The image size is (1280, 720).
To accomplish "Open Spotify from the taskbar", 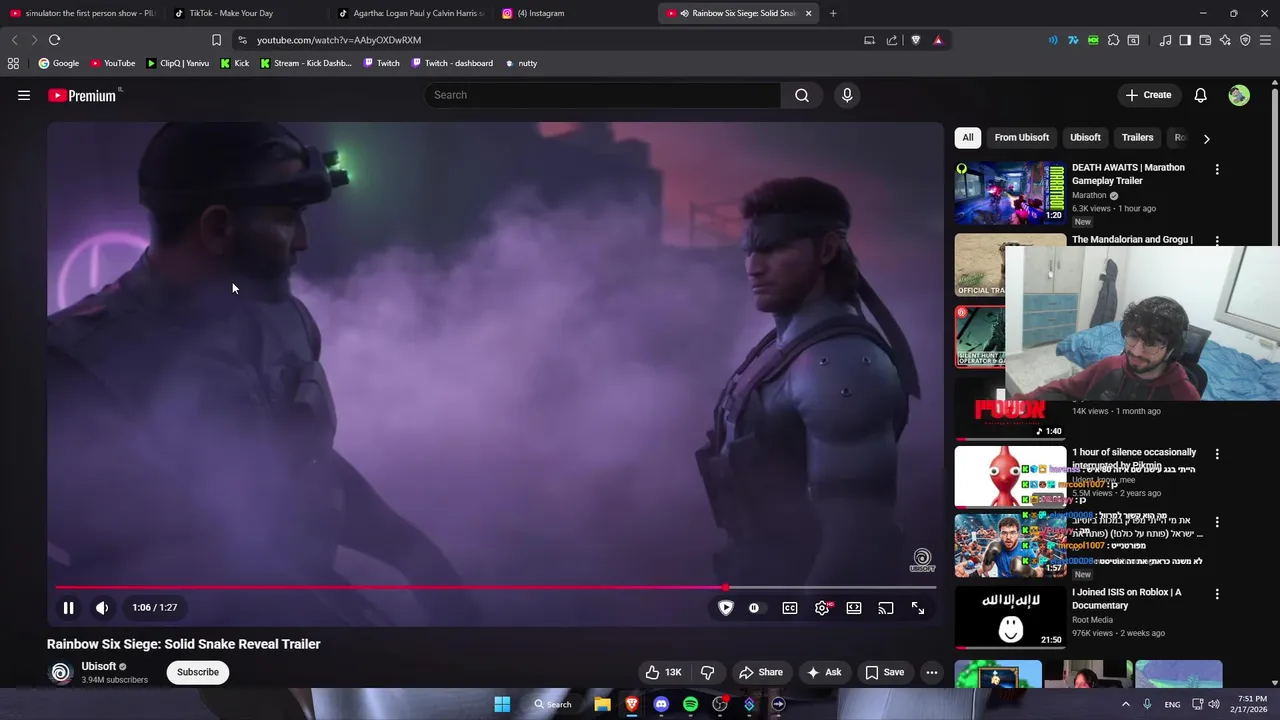I will (690, 704).
